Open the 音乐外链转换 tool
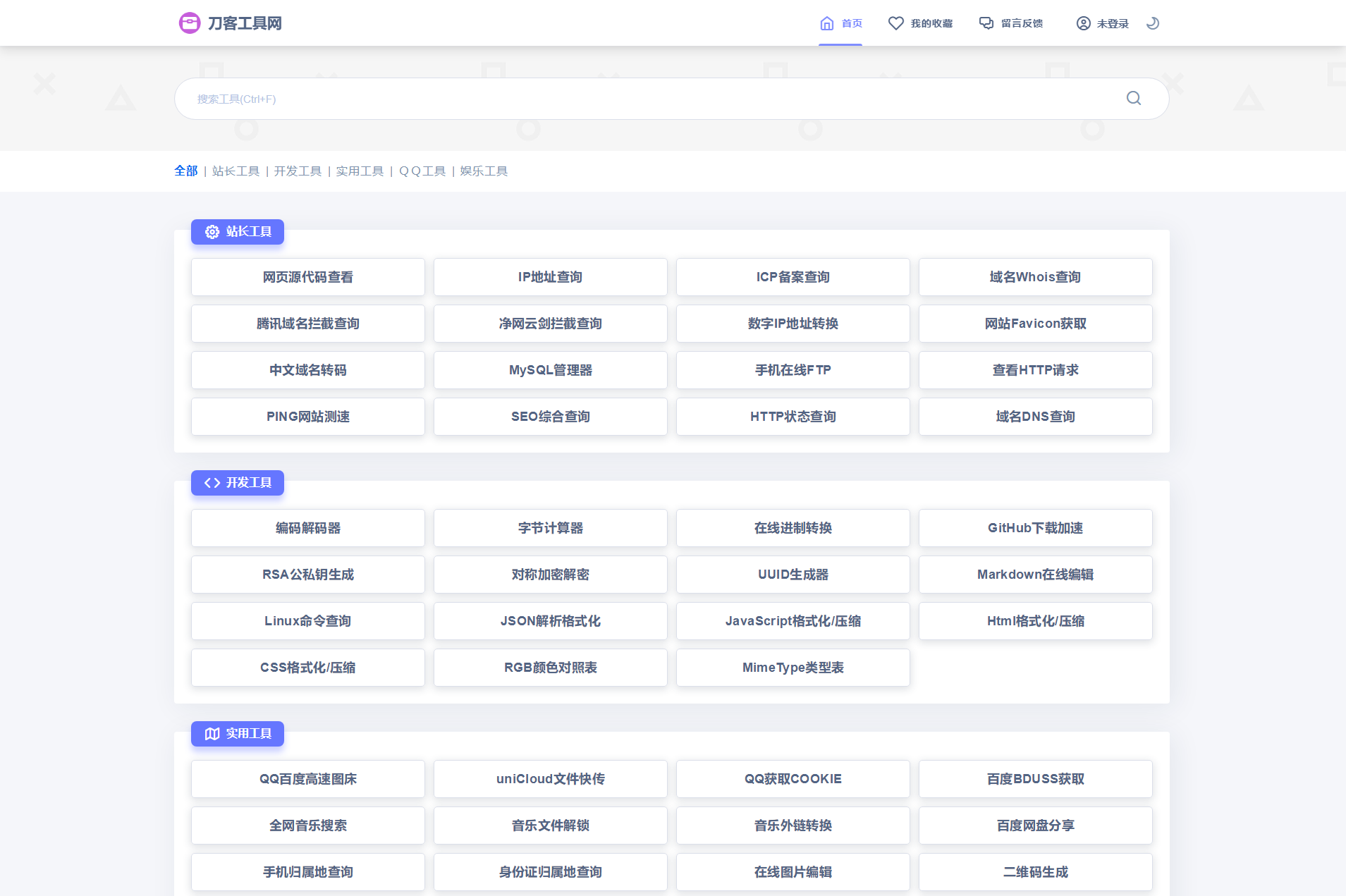Screen dimensions: 1346x896 click(793, 826)
